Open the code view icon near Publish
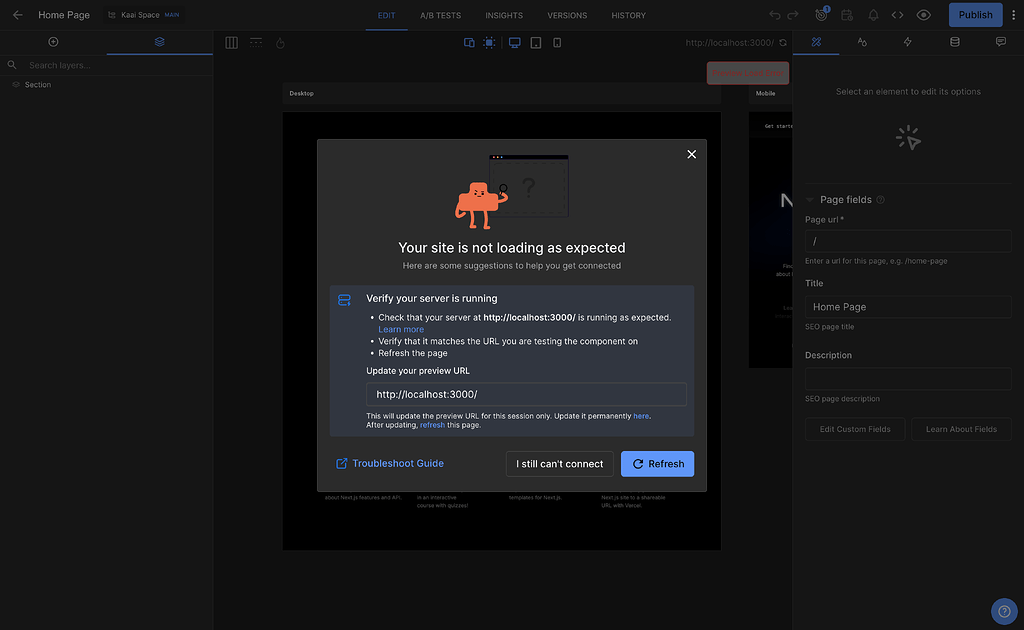Viewport: 1024px width, 630px height. point(897,15)
